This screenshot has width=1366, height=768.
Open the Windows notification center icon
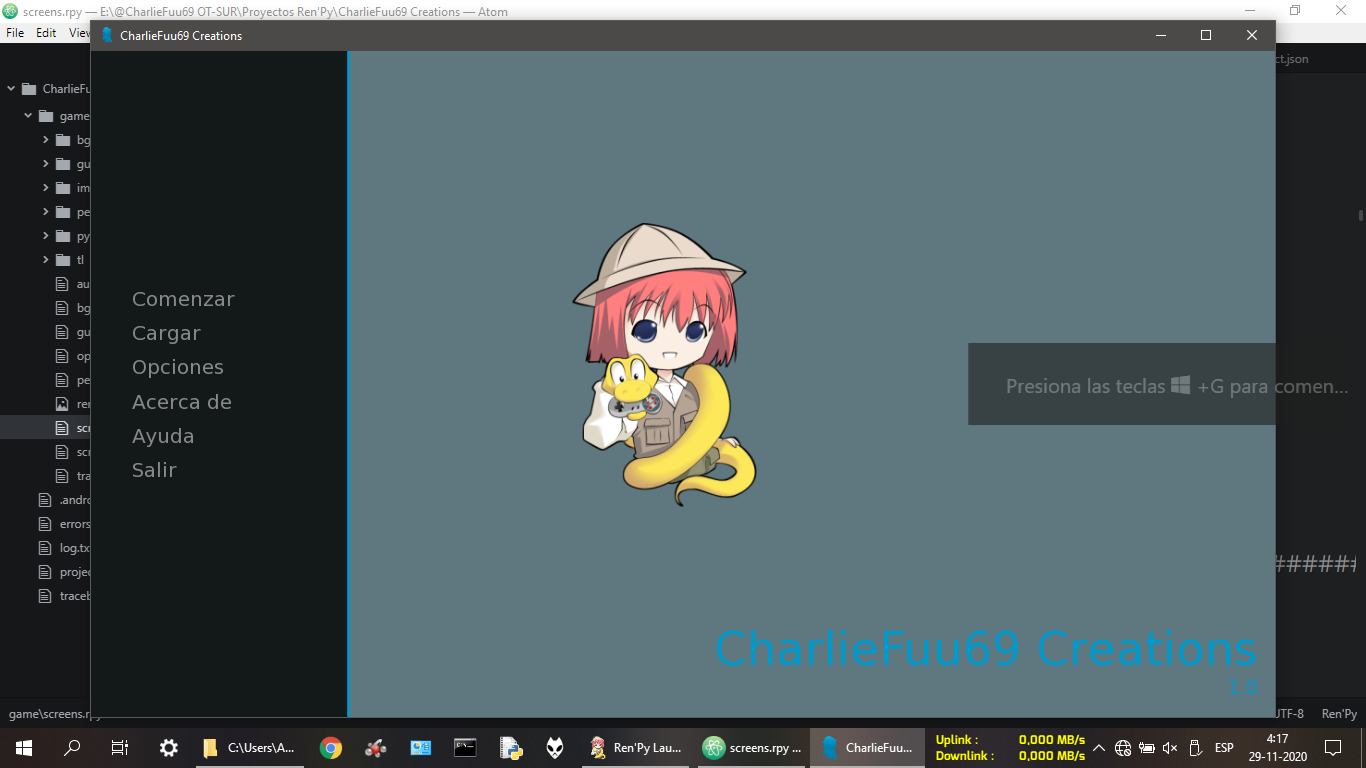point(1332,747)
